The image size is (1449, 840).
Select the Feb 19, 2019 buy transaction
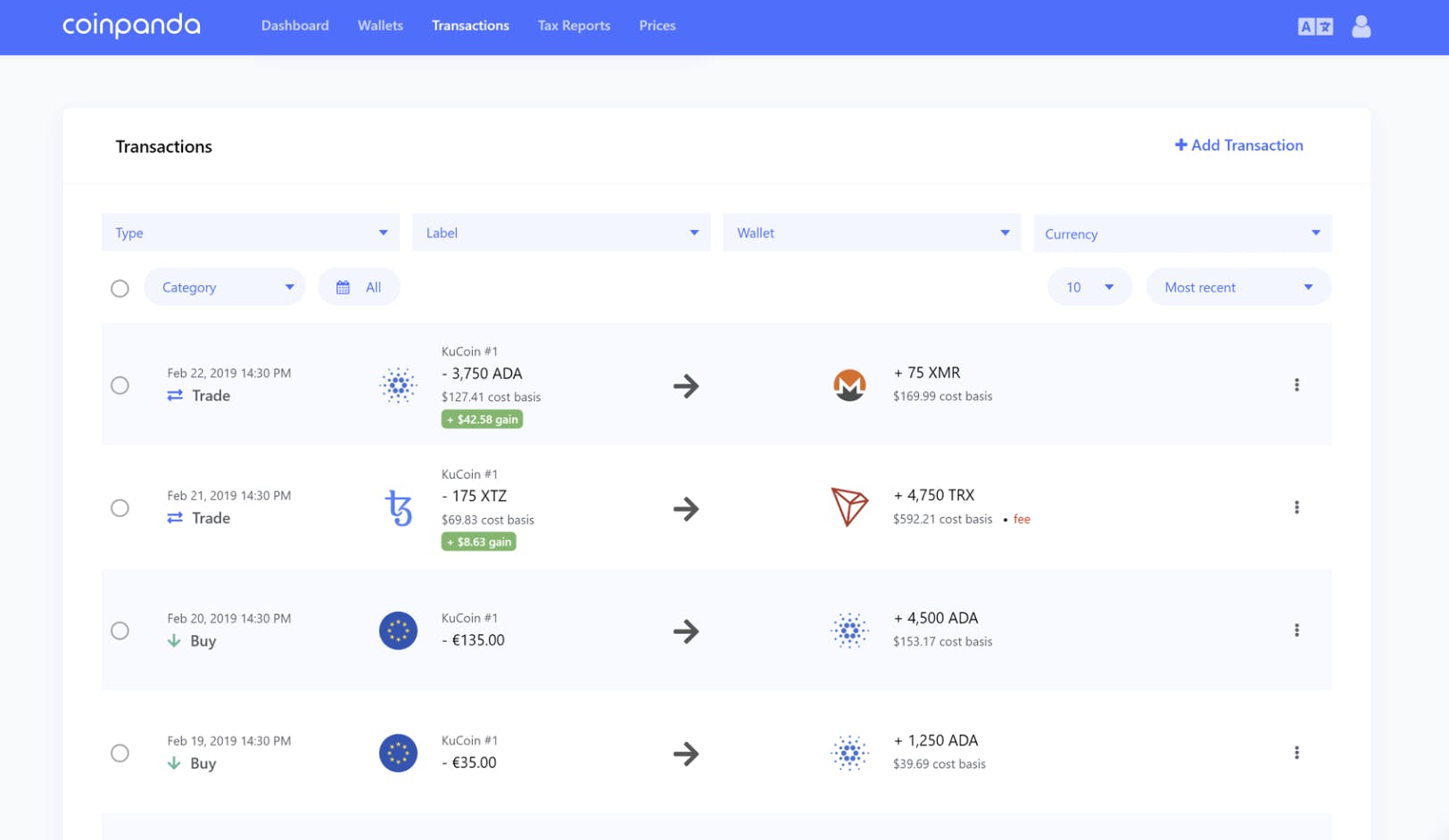(120, 754)
